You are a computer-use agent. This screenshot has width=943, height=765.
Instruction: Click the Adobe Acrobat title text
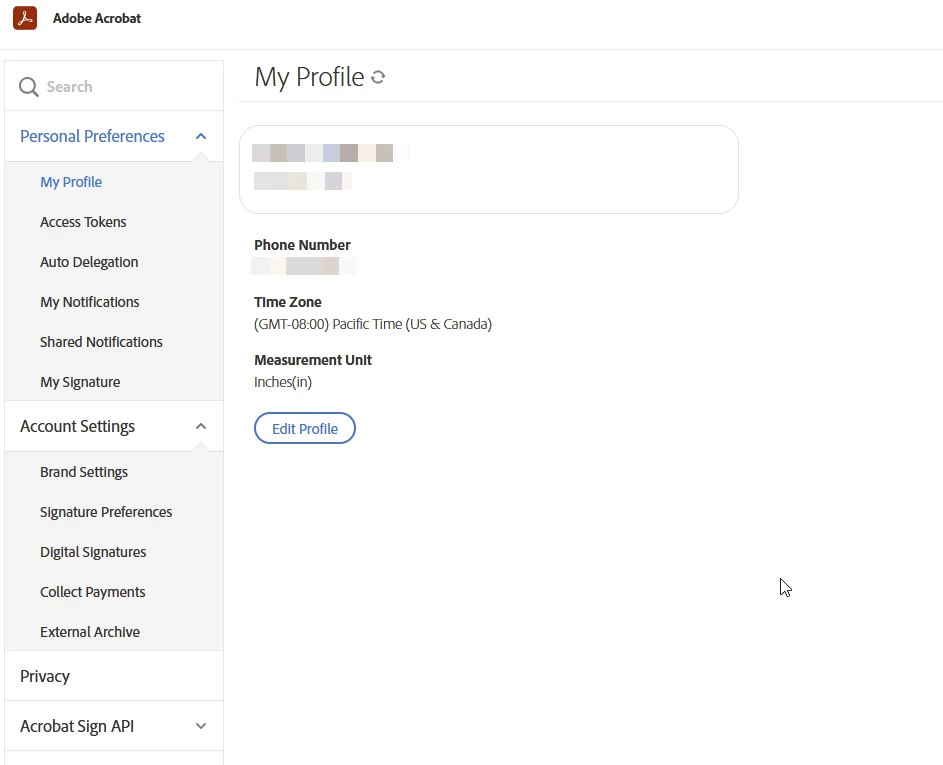tap(97, 18)
